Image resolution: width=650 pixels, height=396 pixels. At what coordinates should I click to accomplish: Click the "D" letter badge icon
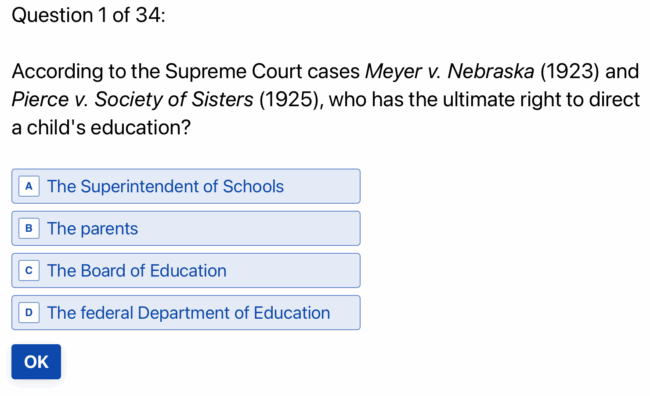tap(29, 313)
